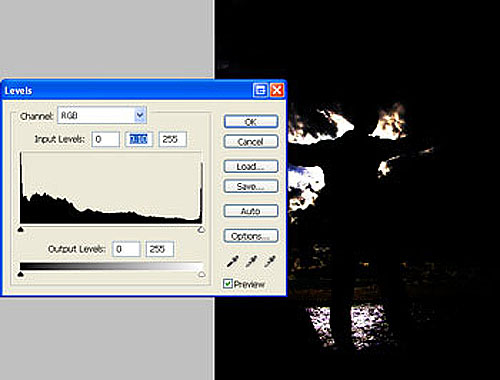500x380 pixels.
Task: Click the OK button
Action: tap(251, 122)
